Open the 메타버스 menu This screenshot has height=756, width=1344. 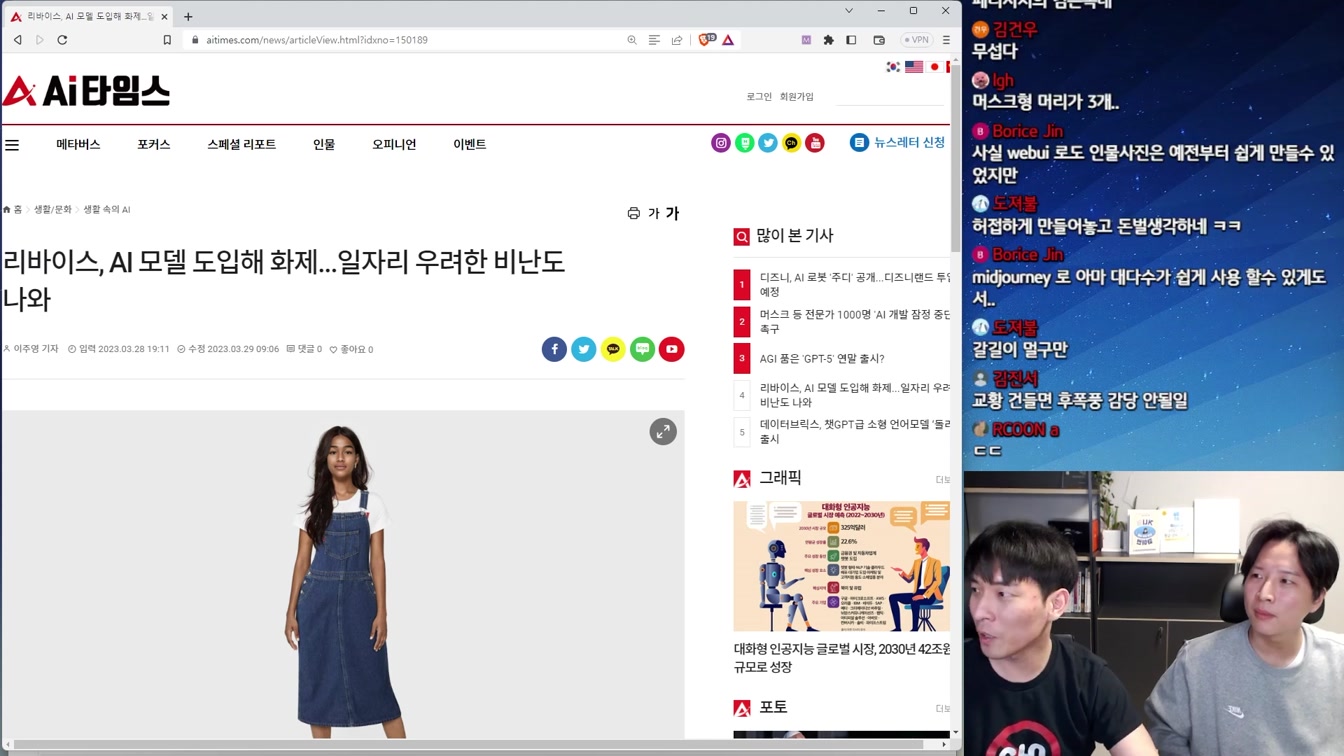click(78, 145)
